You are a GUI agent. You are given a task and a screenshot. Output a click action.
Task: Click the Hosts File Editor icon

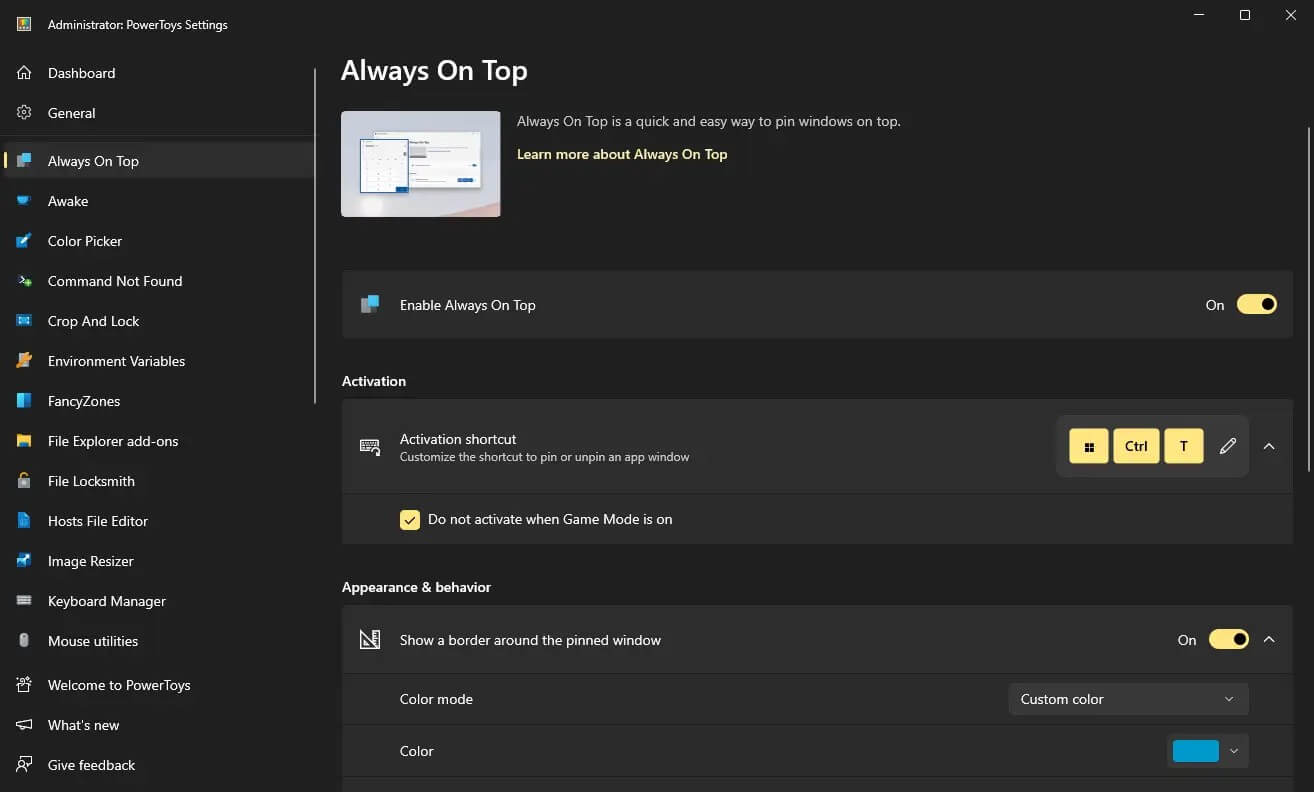[24, 521]
